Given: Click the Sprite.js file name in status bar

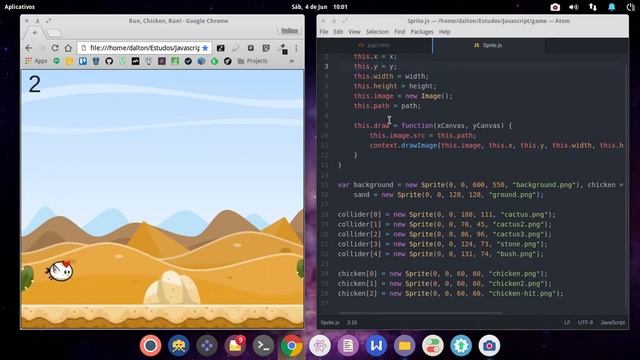Looking at the screenshot, I should pyautogui.click(x=330, y=322).
